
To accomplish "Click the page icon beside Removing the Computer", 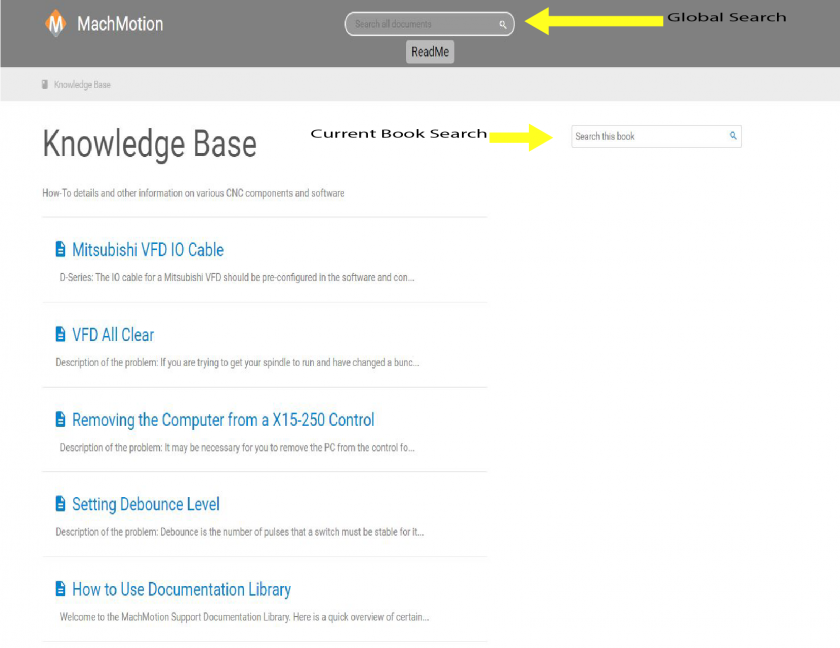I will [61, 419].
